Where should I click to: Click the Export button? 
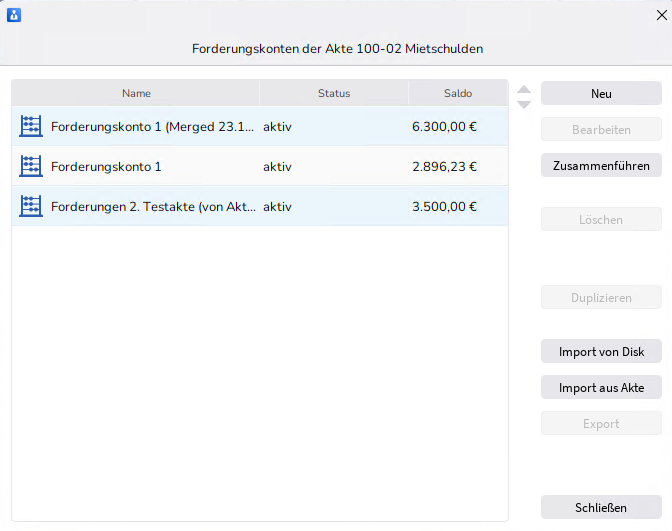click(x=601, y=423)
